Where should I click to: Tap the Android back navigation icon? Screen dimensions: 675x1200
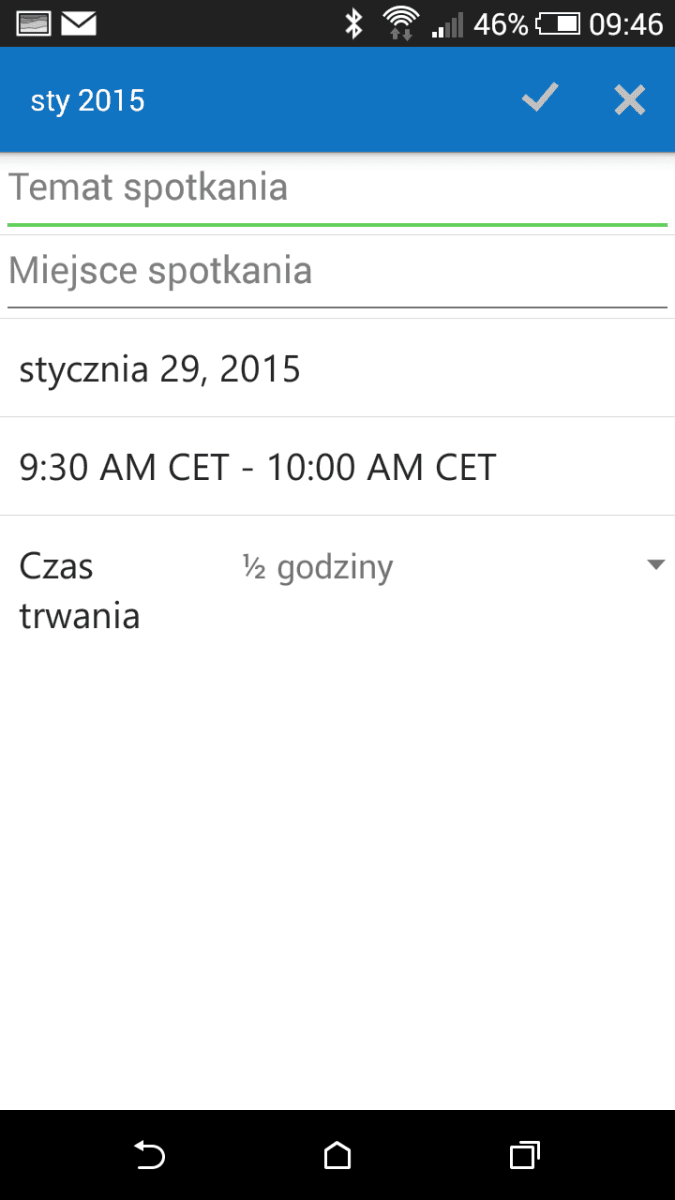pyautogui.click(x=149, y=1156)
